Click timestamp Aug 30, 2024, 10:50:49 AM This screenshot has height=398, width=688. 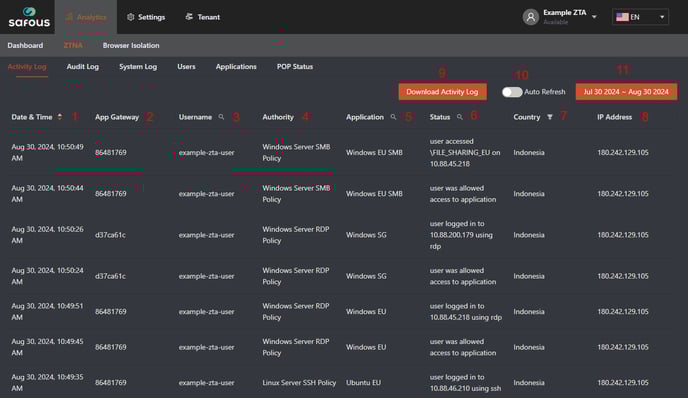(x=47, y=152)
